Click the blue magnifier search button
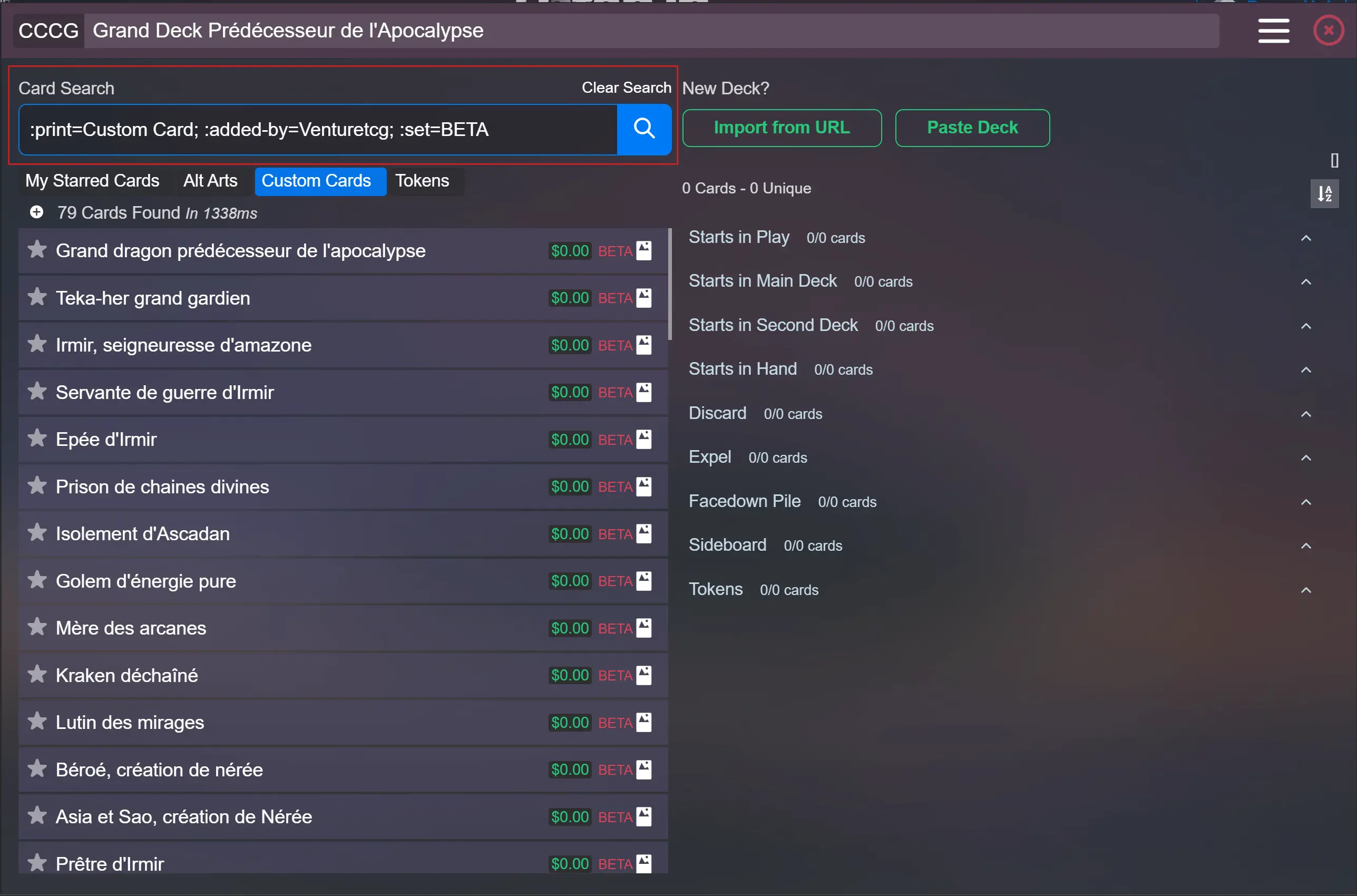Screen dimensions: 1357x896 [644, 129]
